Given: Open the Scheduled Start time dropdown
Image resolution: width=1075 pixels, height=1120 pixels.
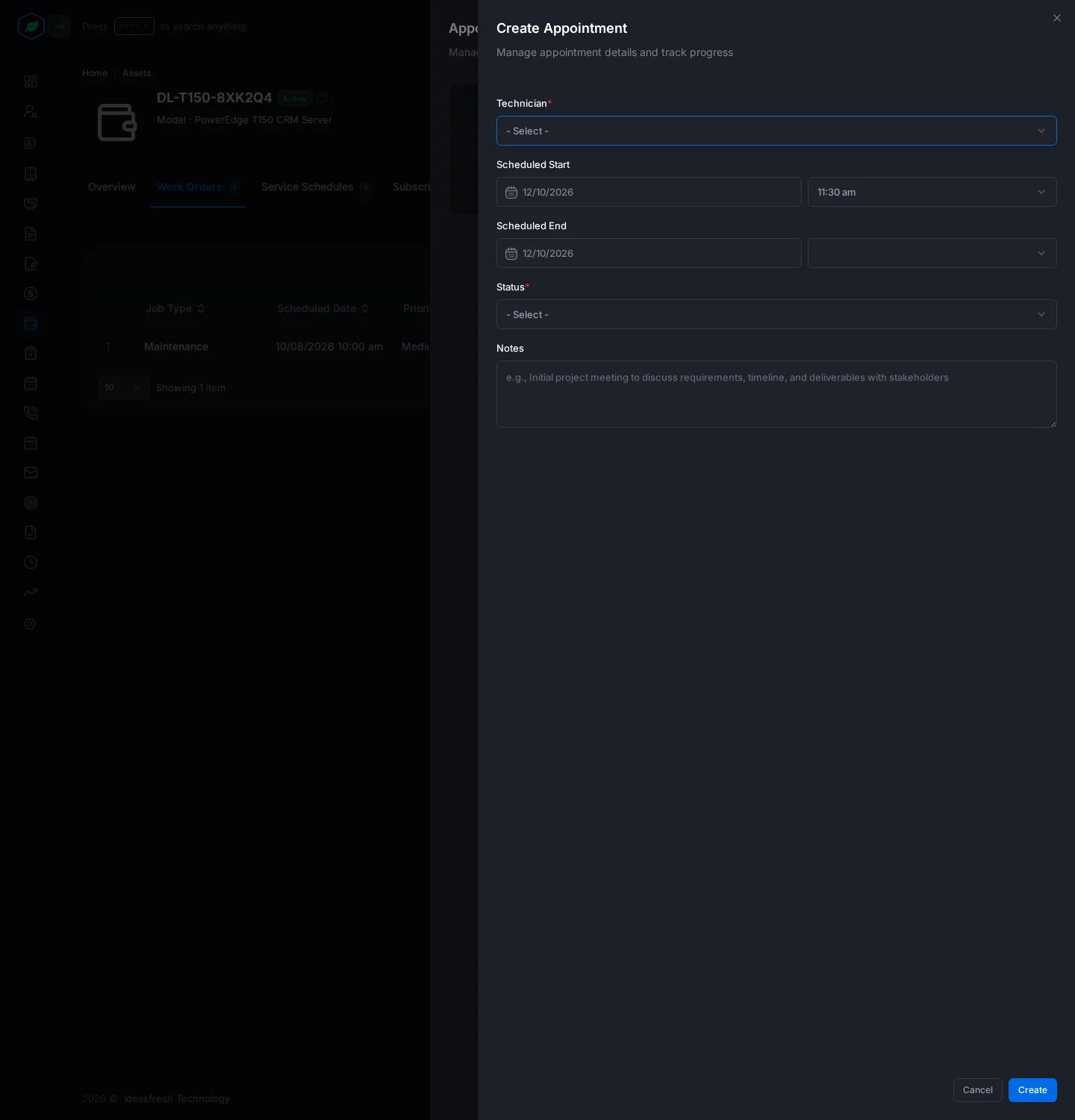Looking at the screenshot, I should point(932,192).
